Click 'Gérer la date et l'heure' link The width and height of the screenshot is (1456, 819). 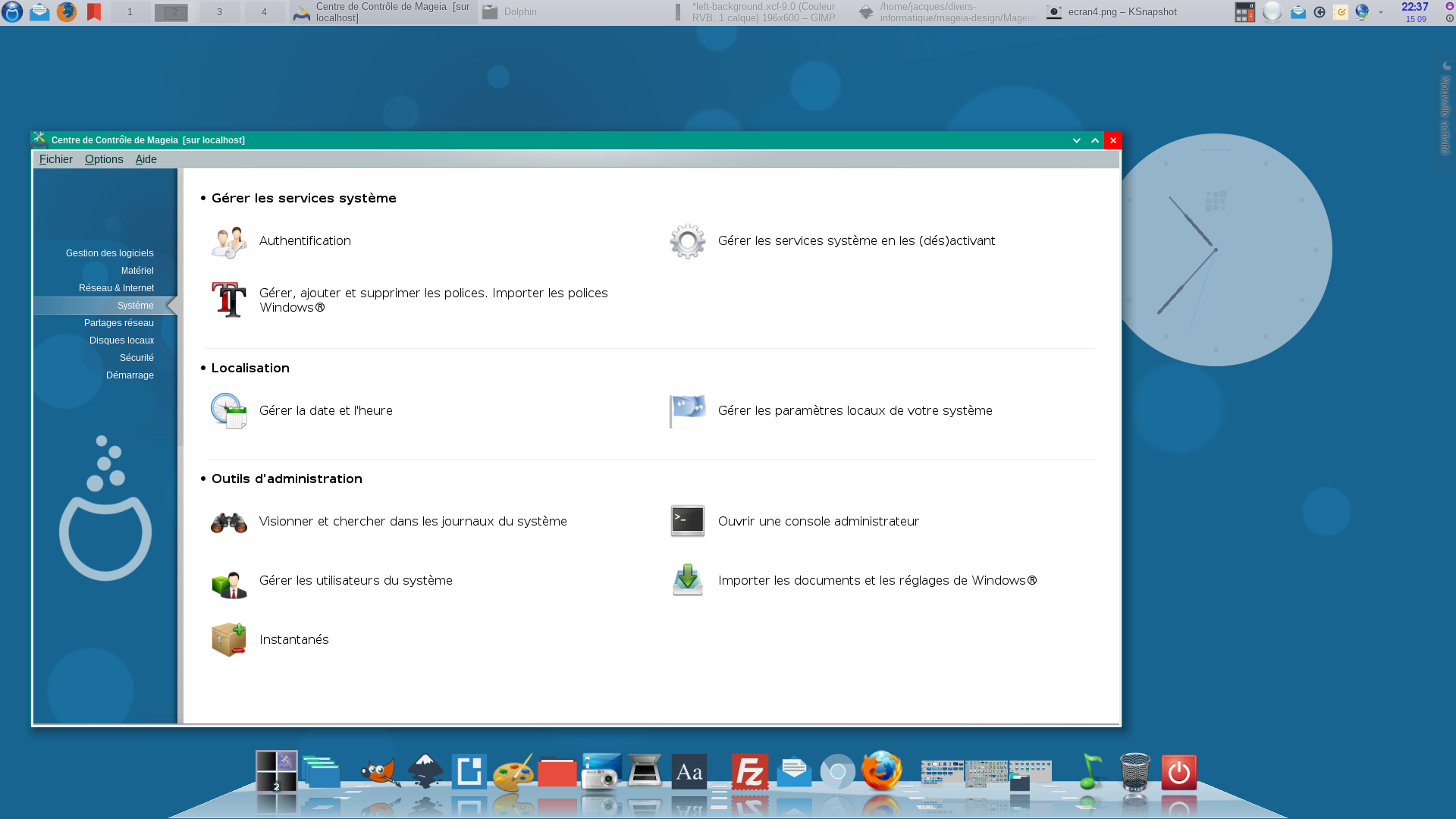pyautogui.click(x=326, y=411)
